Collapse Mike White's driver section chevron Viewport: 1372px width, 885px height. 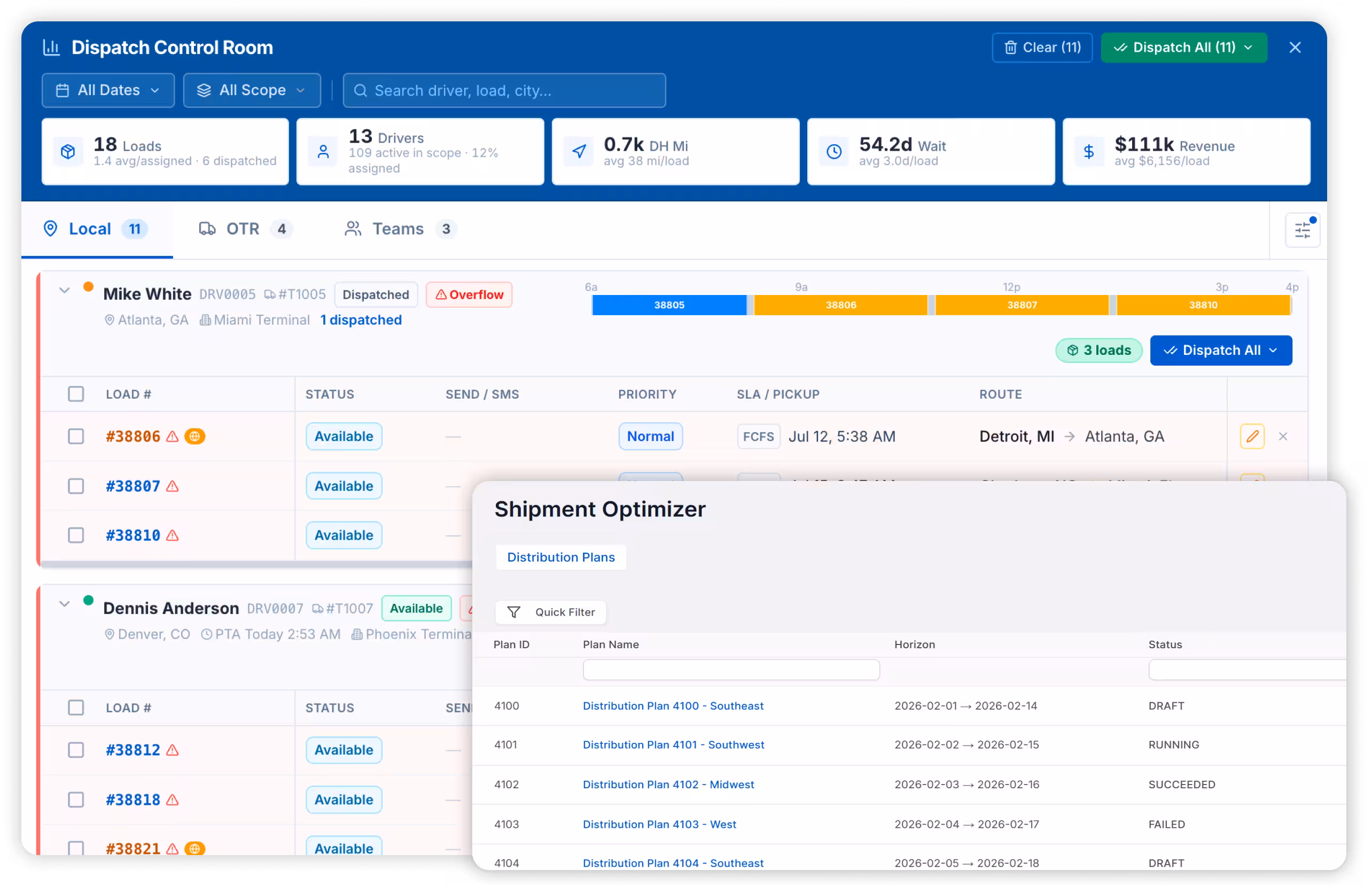(x=64, y=290)
